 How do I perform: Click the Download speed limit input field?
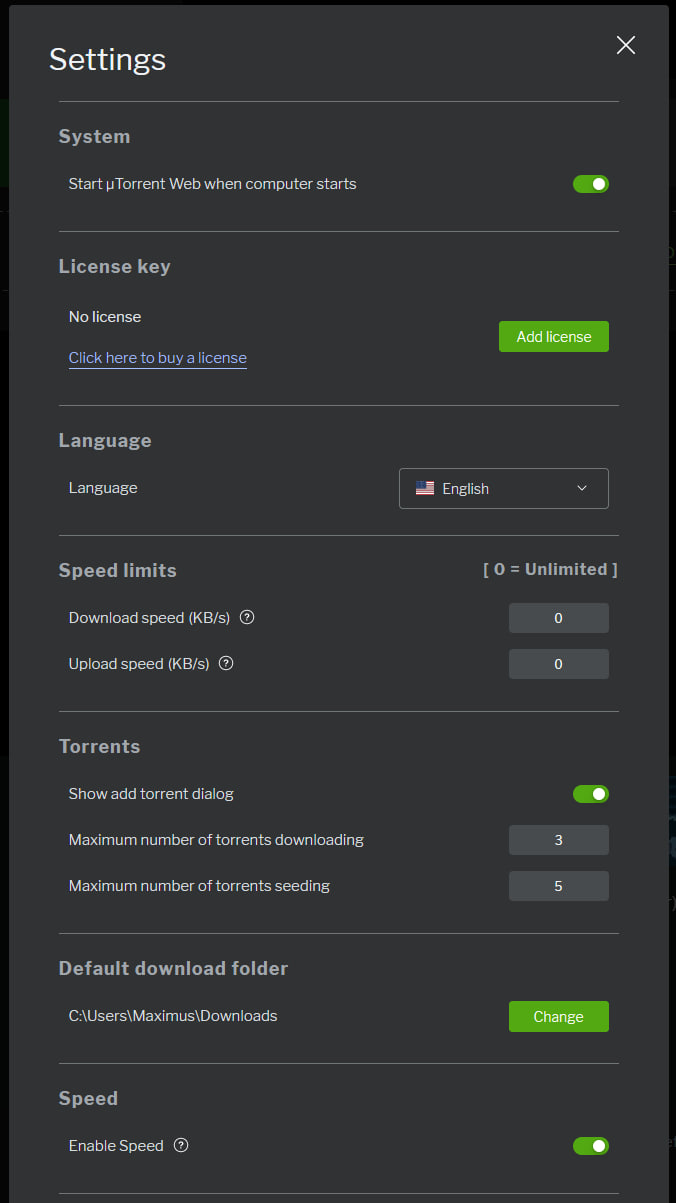tap(558, 618)
